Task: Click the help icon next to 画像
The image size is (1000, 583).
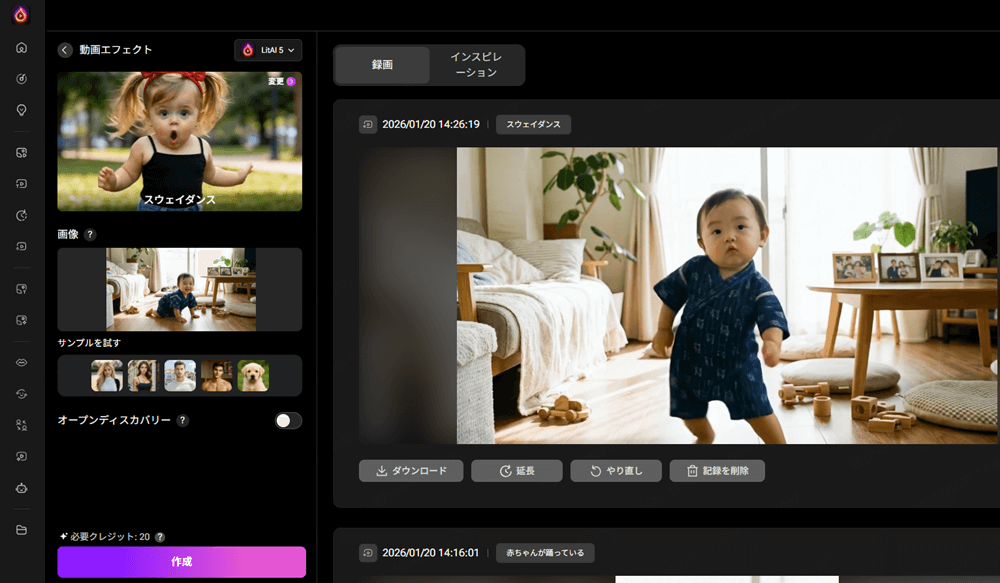Action: [x=90, y=234]
